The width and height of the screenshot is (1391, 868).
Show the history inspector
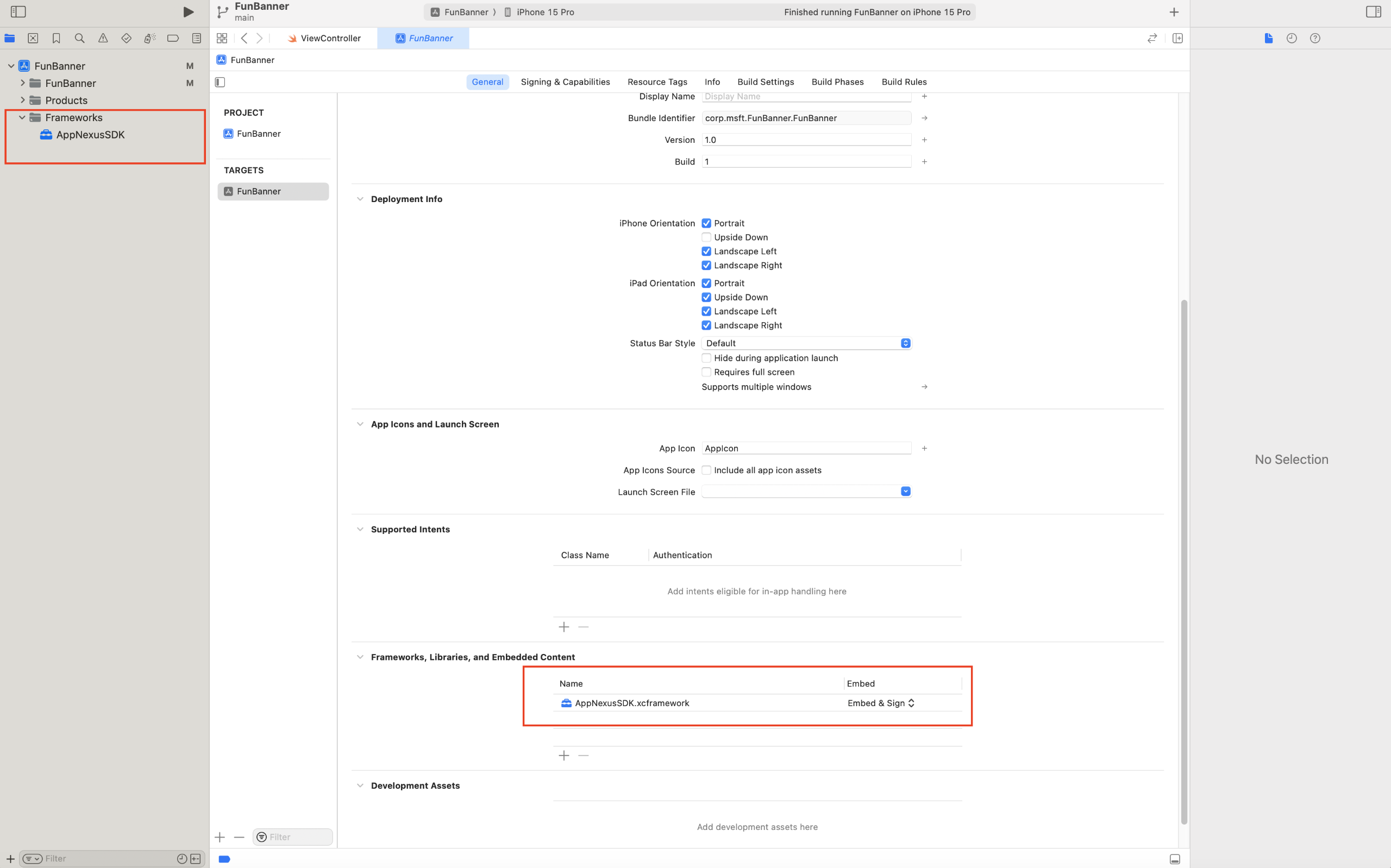point(1292,38)
